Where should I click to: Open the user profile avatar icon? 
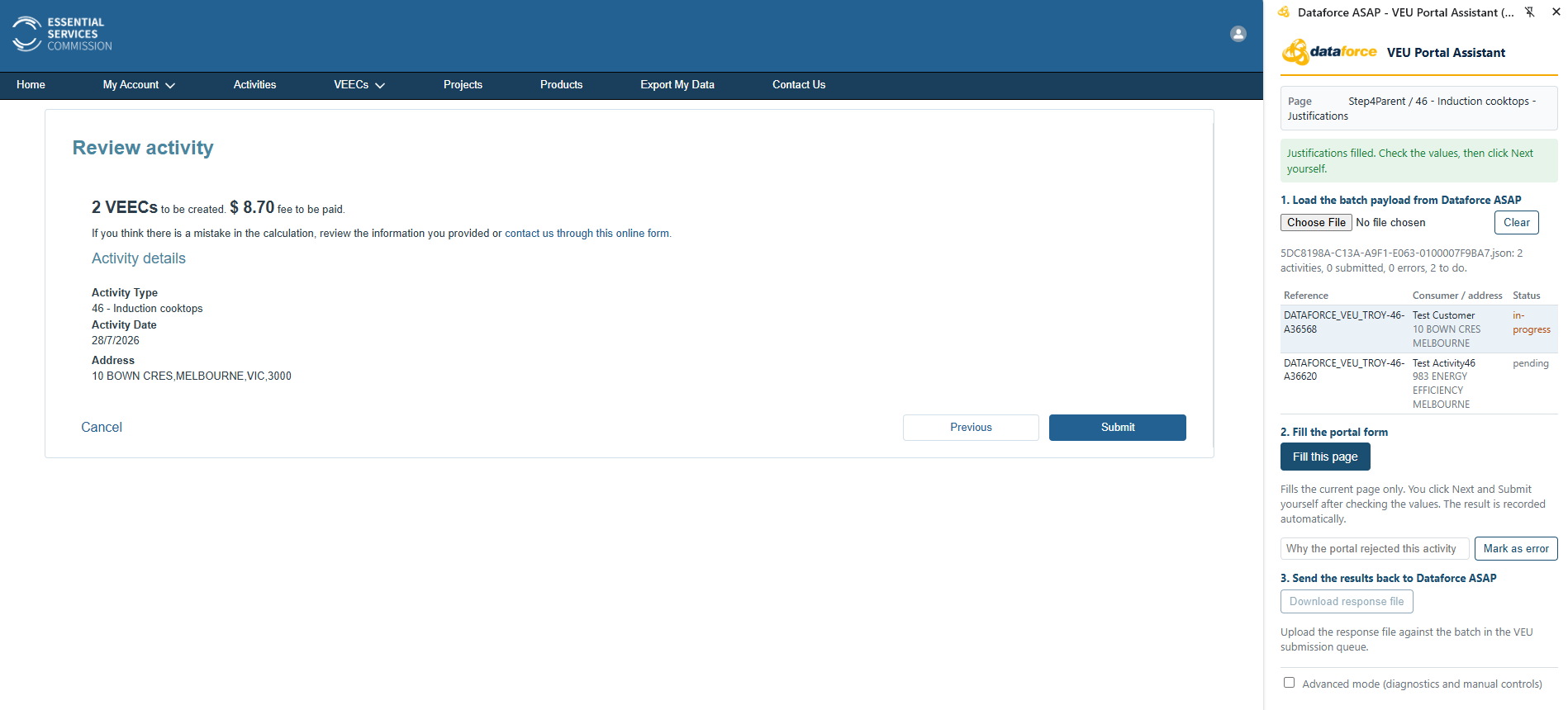tap(1238, 34)
